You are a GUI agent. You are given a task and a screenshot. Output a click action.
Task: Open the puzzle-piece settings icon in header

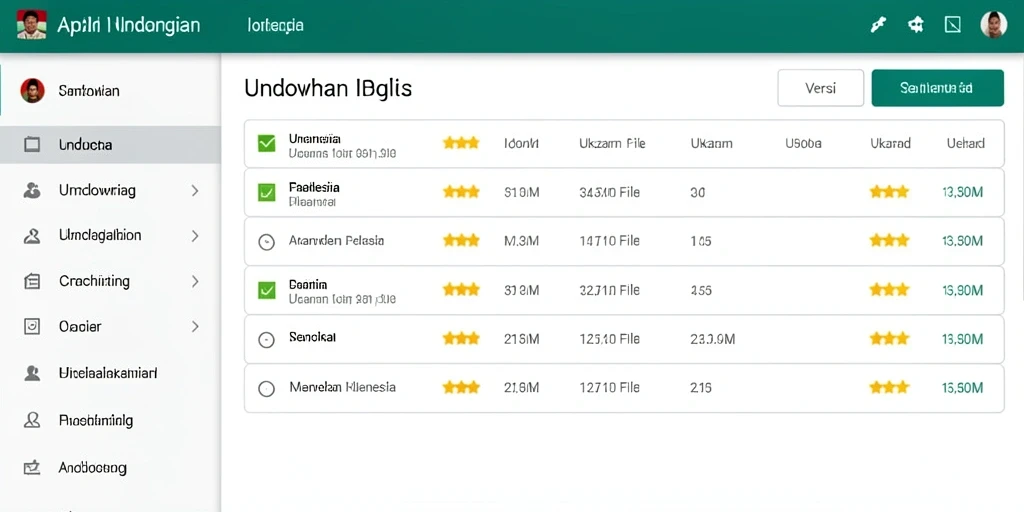pos(916,25)
